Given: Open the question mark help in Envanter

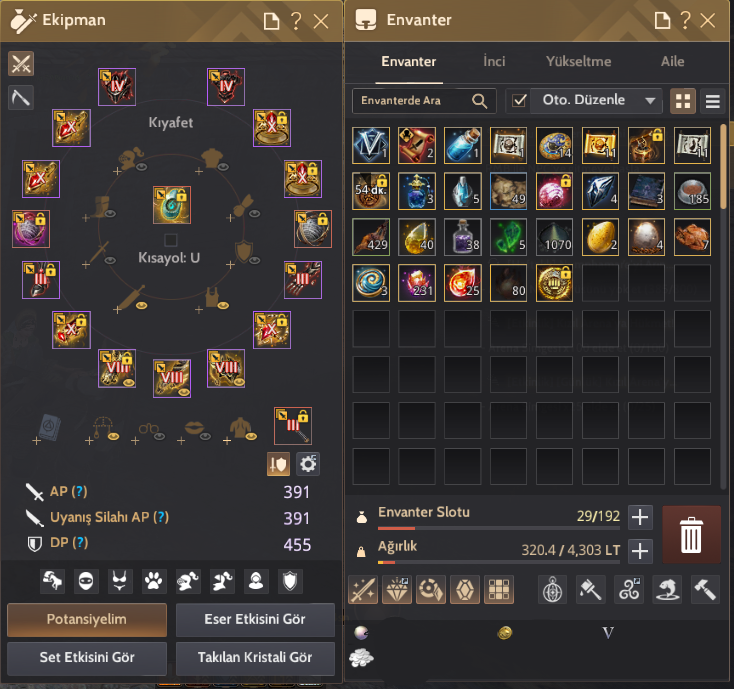Looking at the screenshot, I should click(685, 21).
